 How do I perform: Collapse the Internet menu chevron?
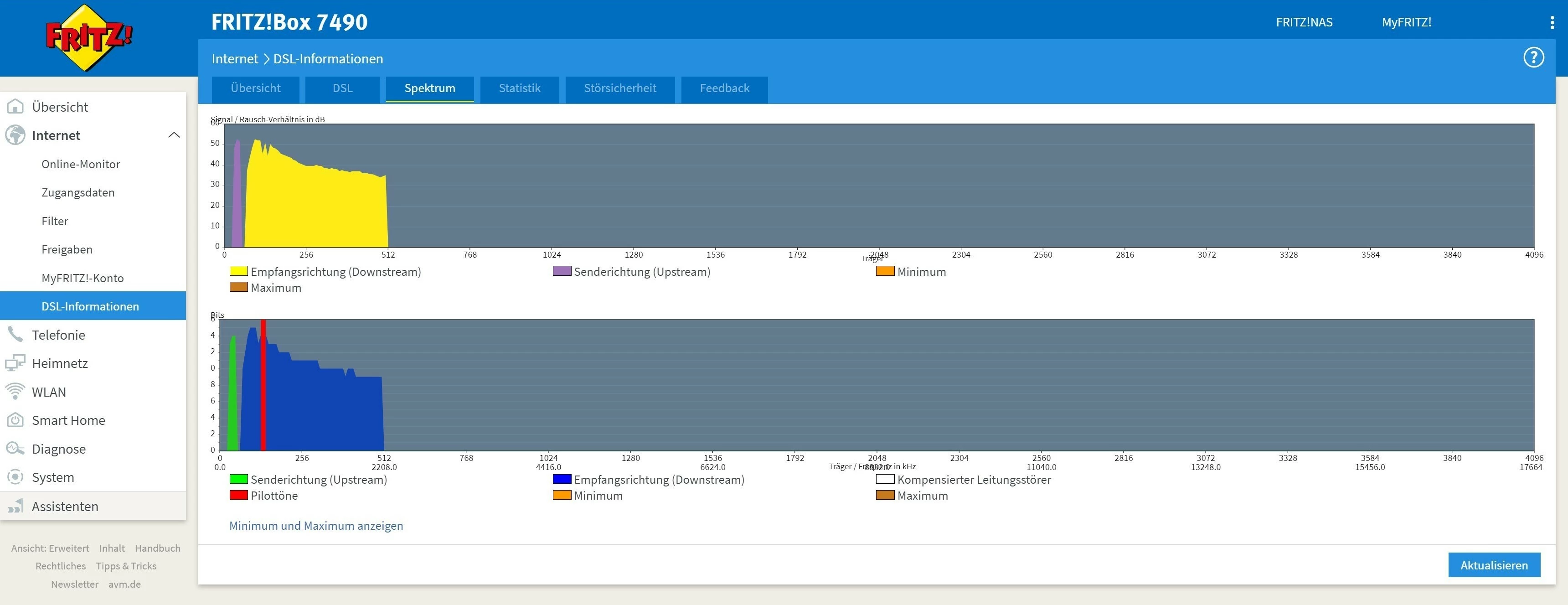pos(174,135)
